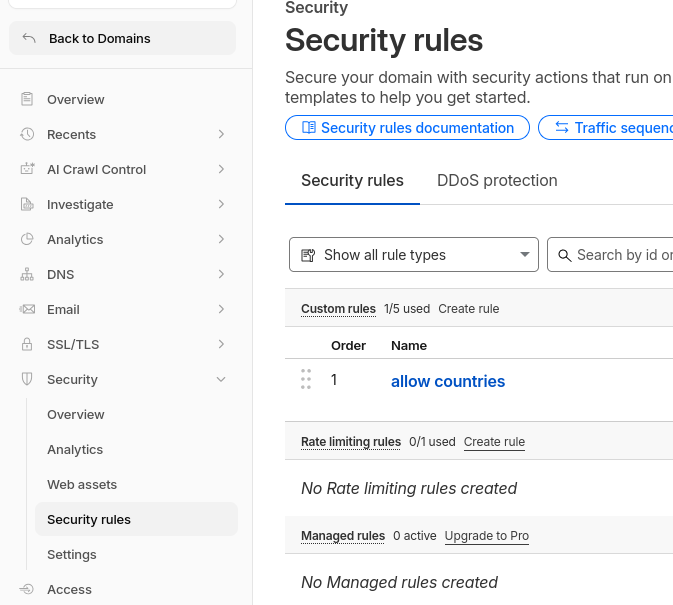673x605 pixels.
Task: Click the DNS network tree icon
Action: click(27, 274)
